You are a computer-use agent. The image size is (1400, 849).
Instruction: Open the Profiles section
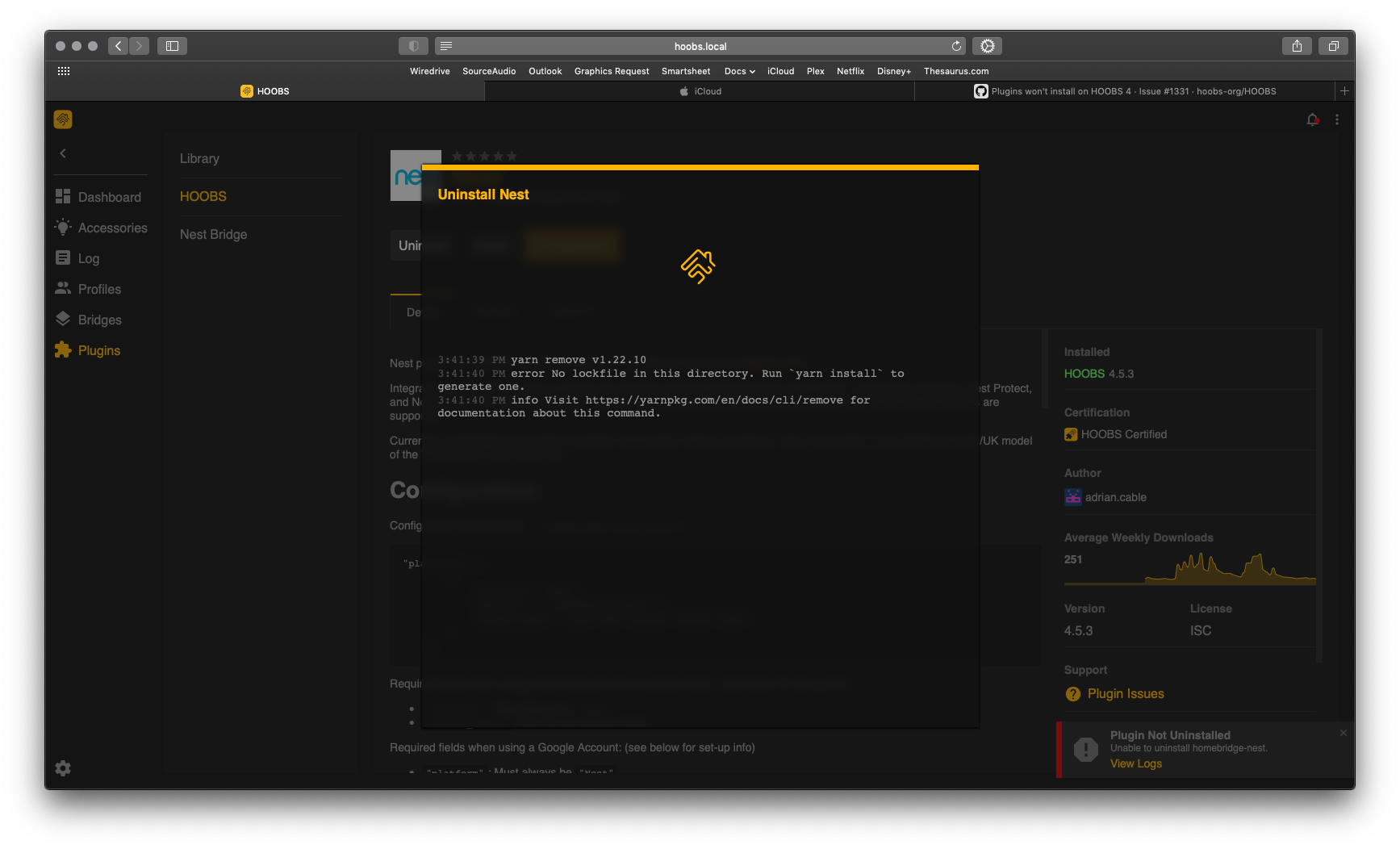99,288
